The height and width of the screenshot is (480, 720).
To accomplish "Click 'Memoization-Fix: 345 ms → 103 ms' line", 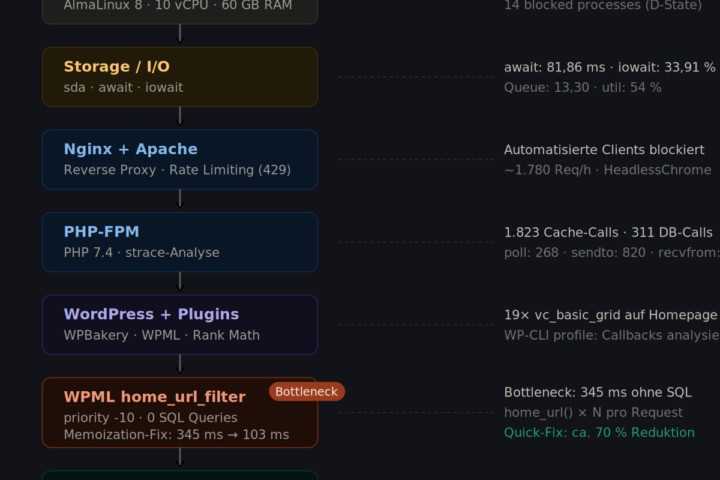I will pyautogui.click(x=176, y=435).
